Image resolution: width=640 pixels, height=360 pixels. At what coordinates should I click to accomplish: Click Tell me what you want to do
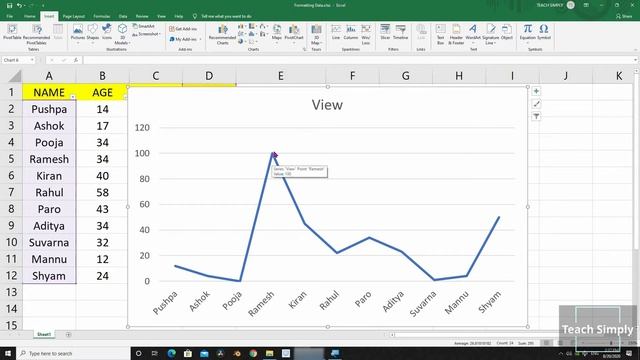pyautogui.click(x=222, y=16)
